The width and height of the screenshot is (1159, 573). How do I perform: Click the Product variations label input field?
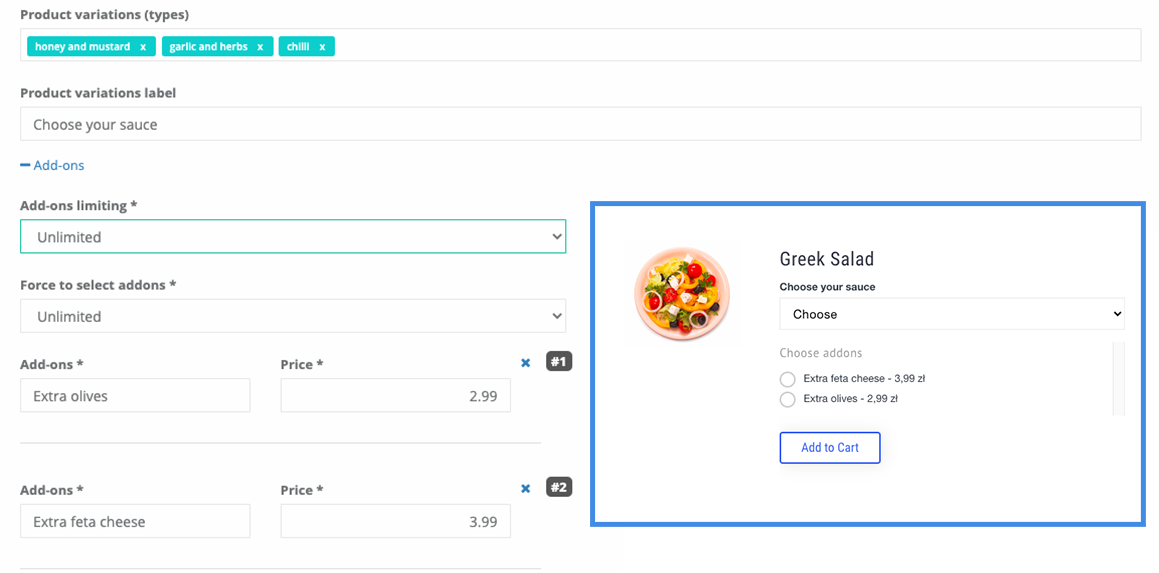(580, 124)
